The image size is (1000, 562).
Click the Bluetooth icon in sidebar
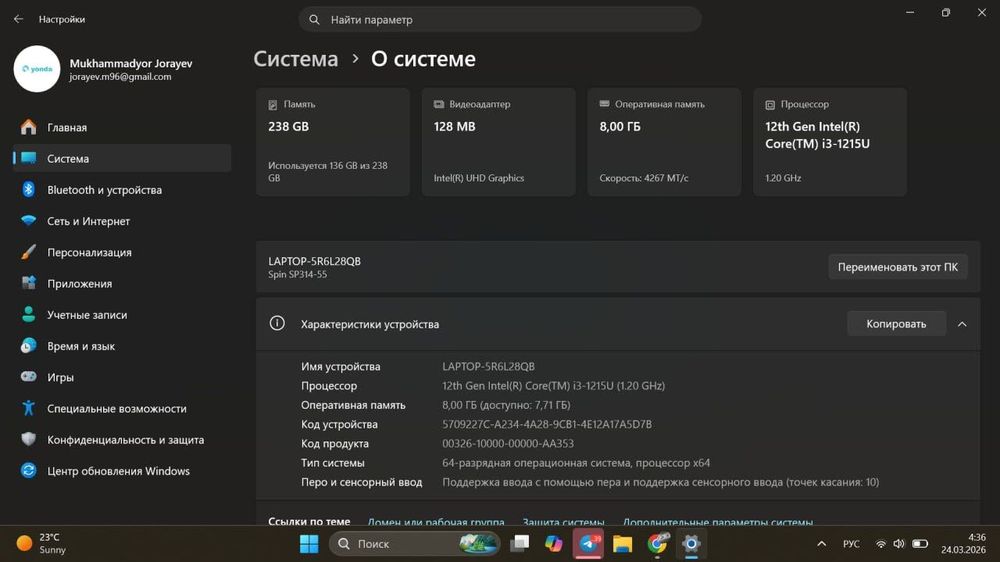click(x=29, y=189)
